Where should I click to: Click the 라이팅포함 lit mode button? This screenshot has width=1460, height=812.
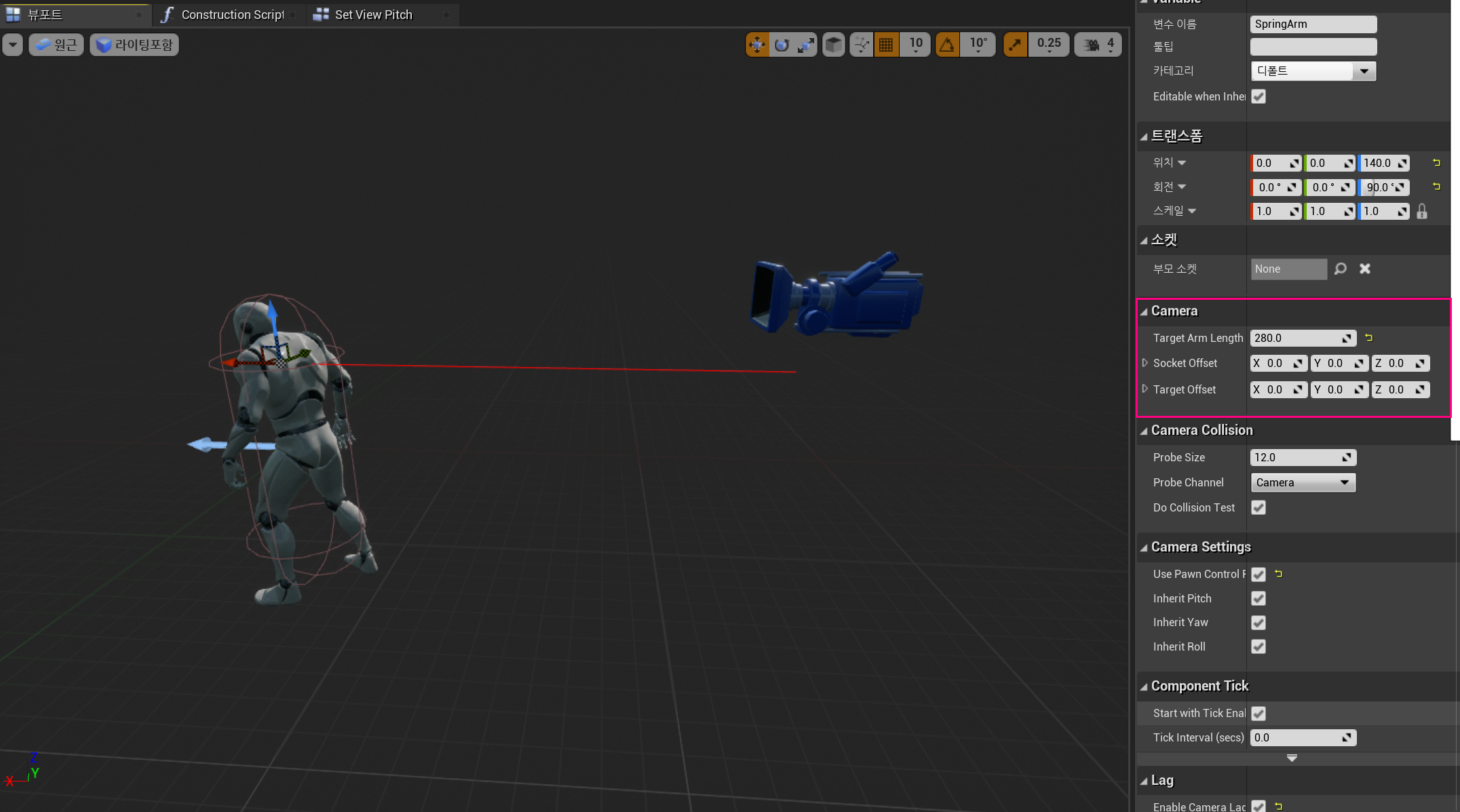coord(134,45)
